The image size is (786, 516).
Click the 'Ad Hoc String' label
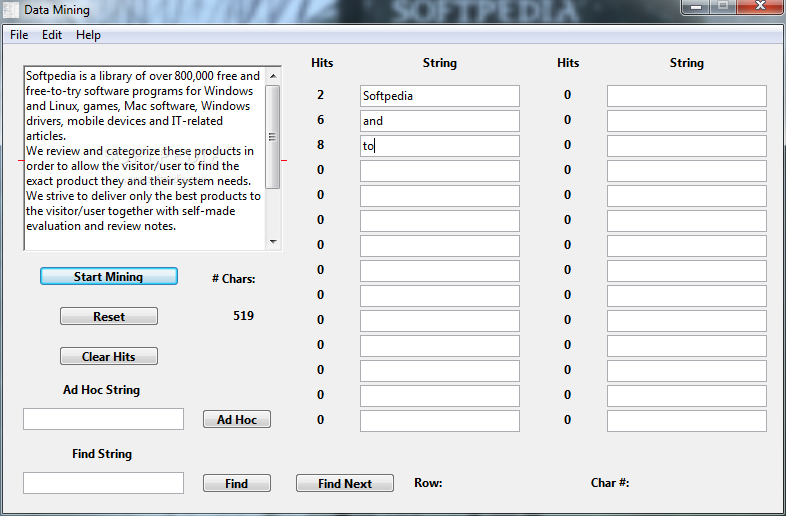pyautogui.click(x=101, y=390)
